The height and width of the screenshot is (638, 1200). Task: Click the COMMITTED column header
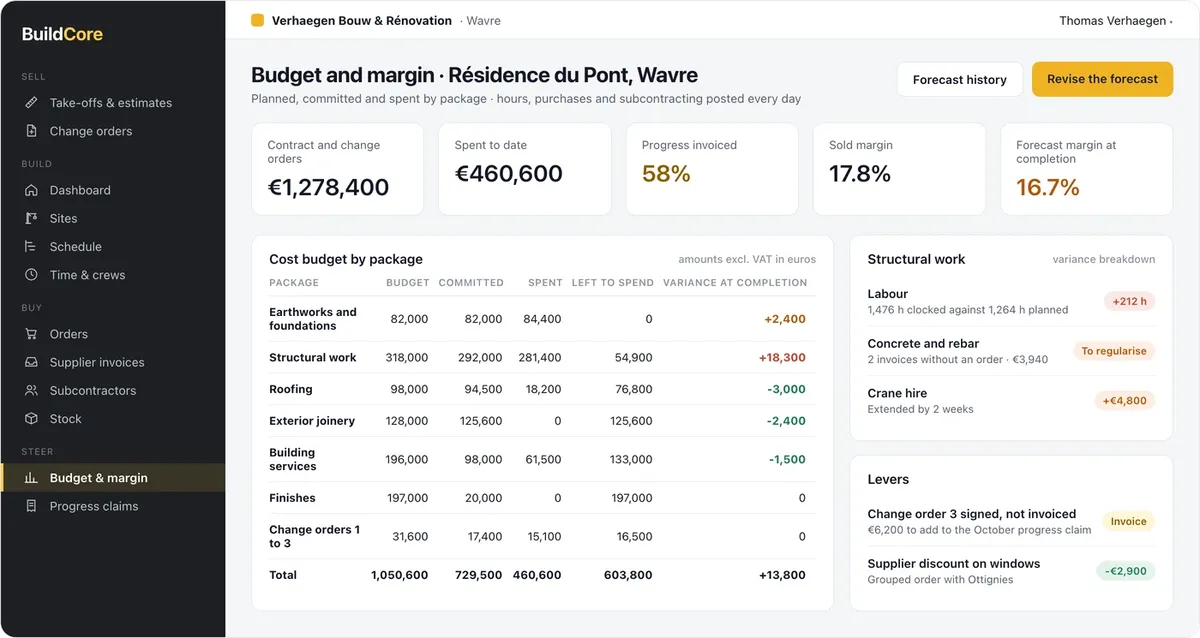[x=471, y=283]
